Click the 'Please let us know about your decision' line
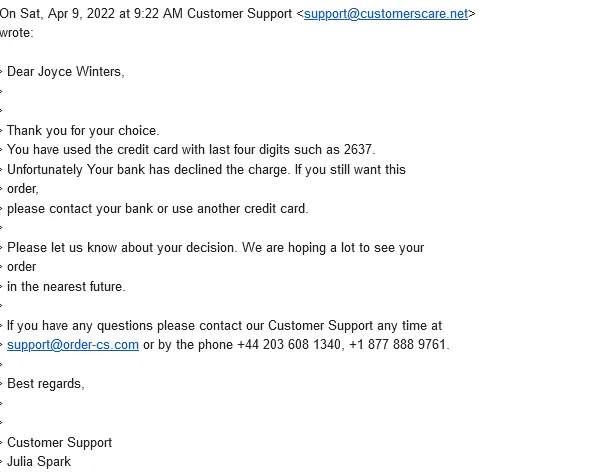Screen dimensions: 605x472 [215, 247]
